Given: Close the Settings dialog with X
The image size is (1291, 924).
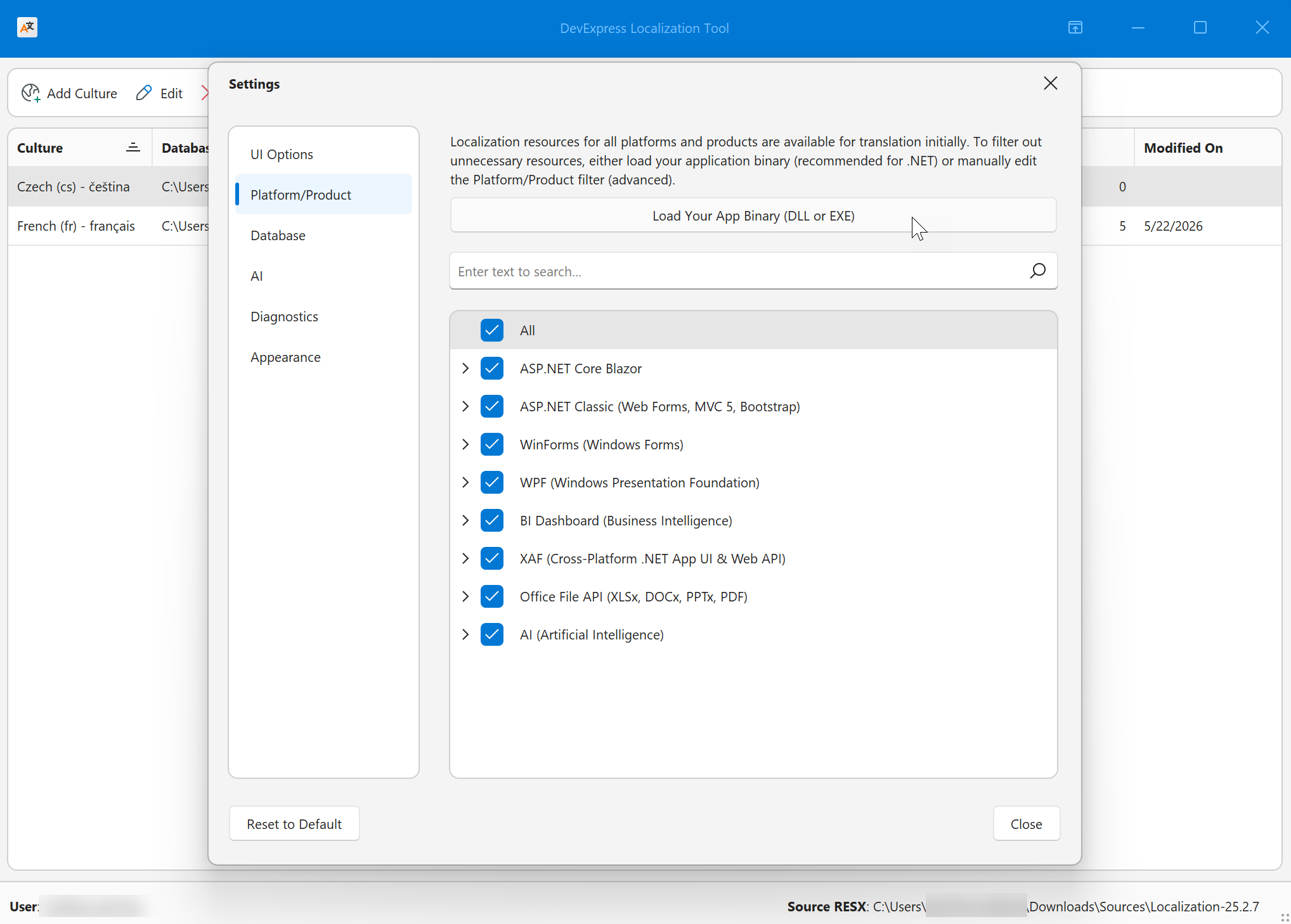Looking at the screenshot, I should tap(1051, 83).
